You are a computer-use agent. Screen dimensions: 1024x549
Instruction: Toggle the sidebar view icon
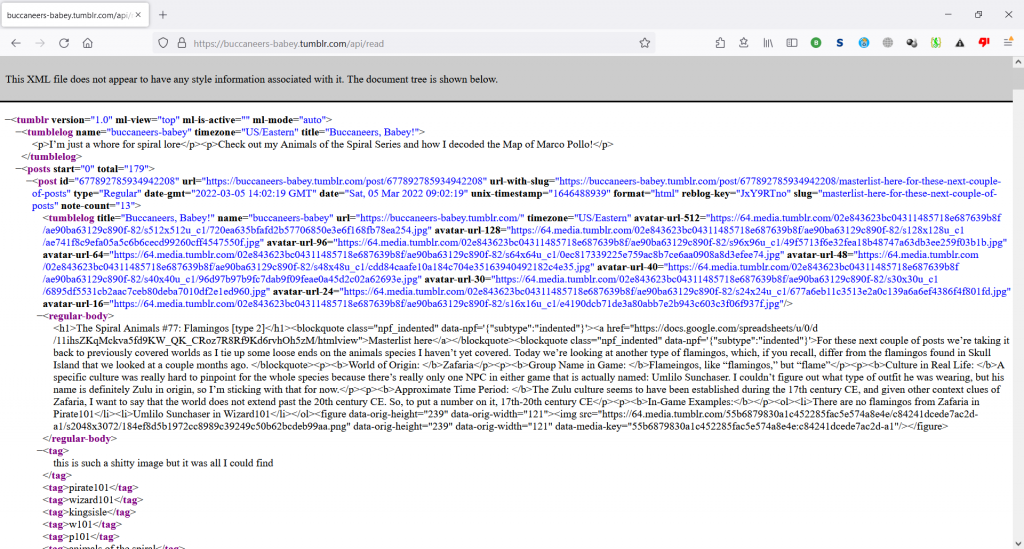coord(792,43)
